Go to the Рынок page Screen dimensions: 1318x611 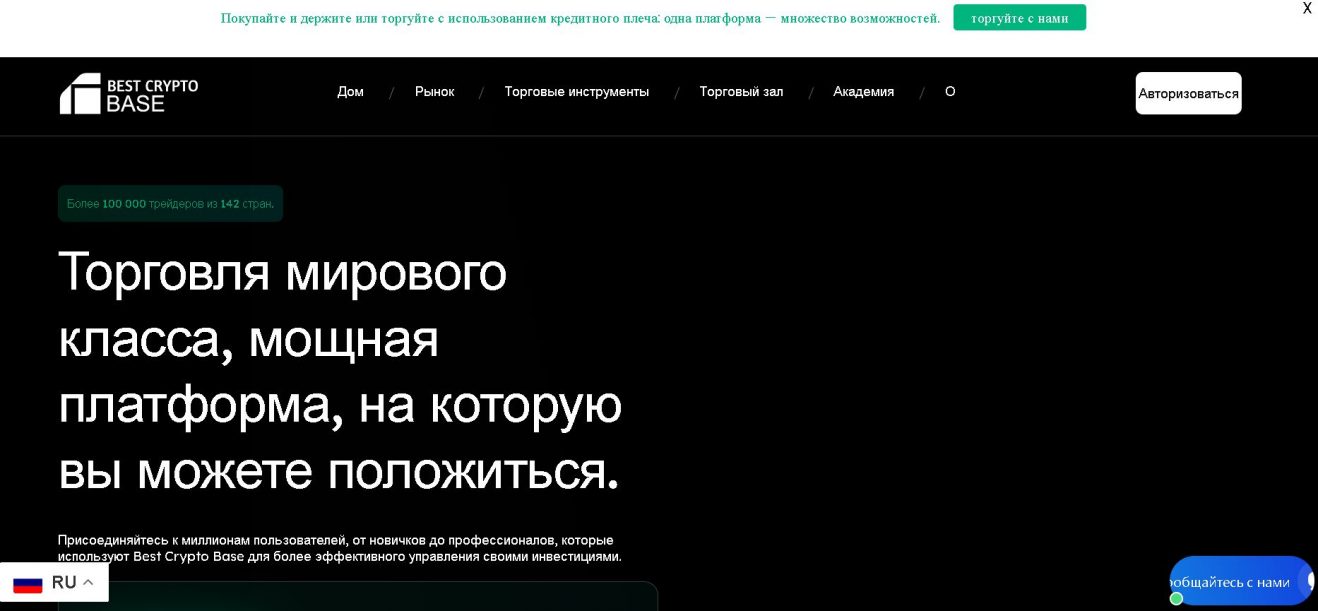tap(434, 92)
